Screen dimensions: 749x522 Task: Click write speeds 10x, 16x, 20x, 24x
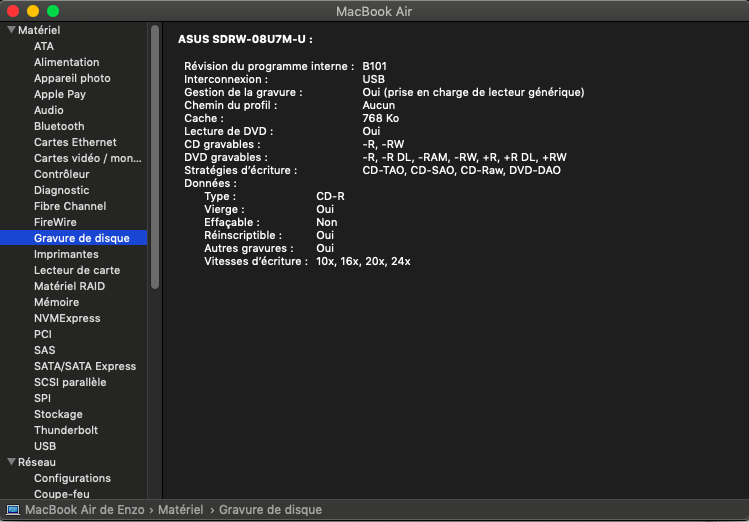pyautogui.click(x=363, y=261)
